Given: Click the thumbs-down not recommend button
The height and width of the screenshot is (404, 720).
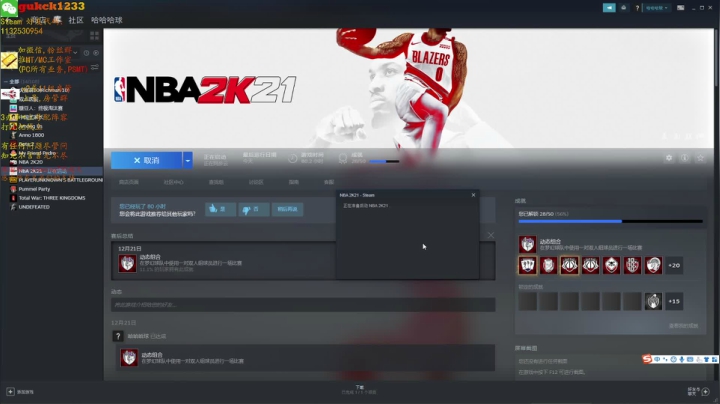Looking at the screenshot, I should [x=253, y=209].
